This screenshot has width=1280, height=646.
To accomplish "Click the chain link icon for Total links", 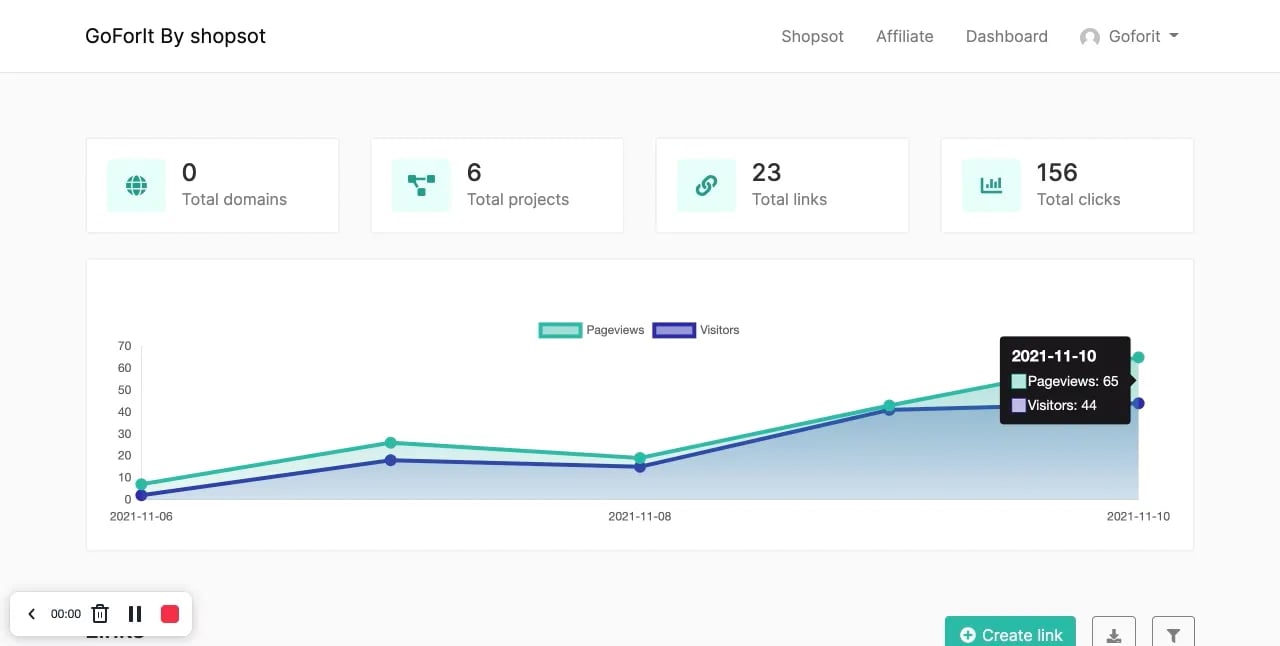I will pos(706,185).
